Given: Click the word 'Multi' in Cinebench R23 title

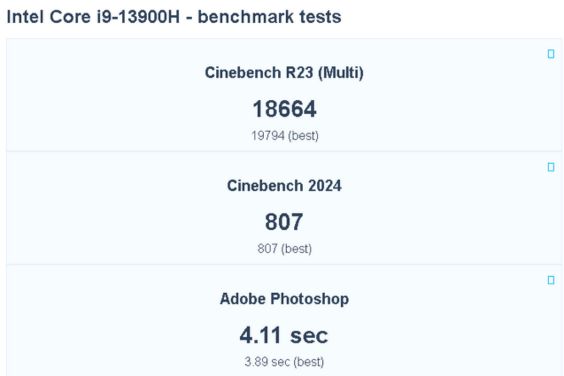Looking at the screenshot, I should coord(341,73).
